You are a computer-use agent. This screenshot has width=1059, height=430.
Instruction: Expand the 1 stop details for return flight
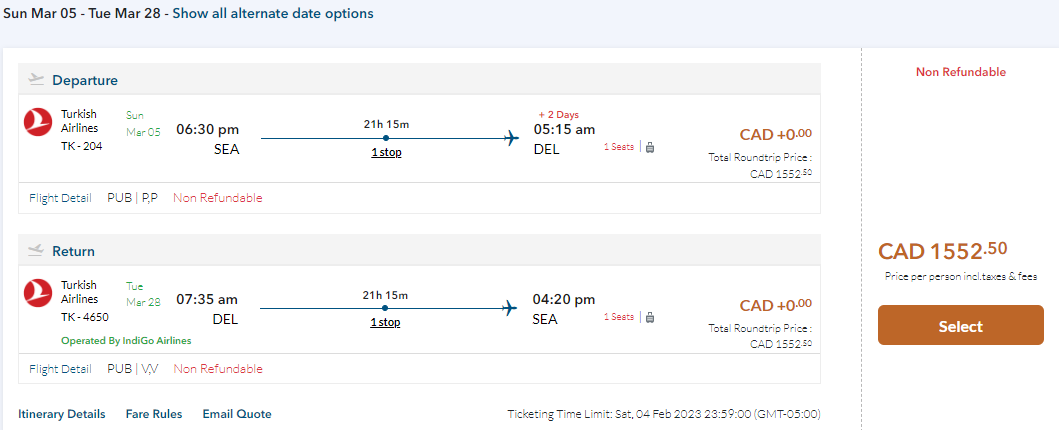point(386,322)
